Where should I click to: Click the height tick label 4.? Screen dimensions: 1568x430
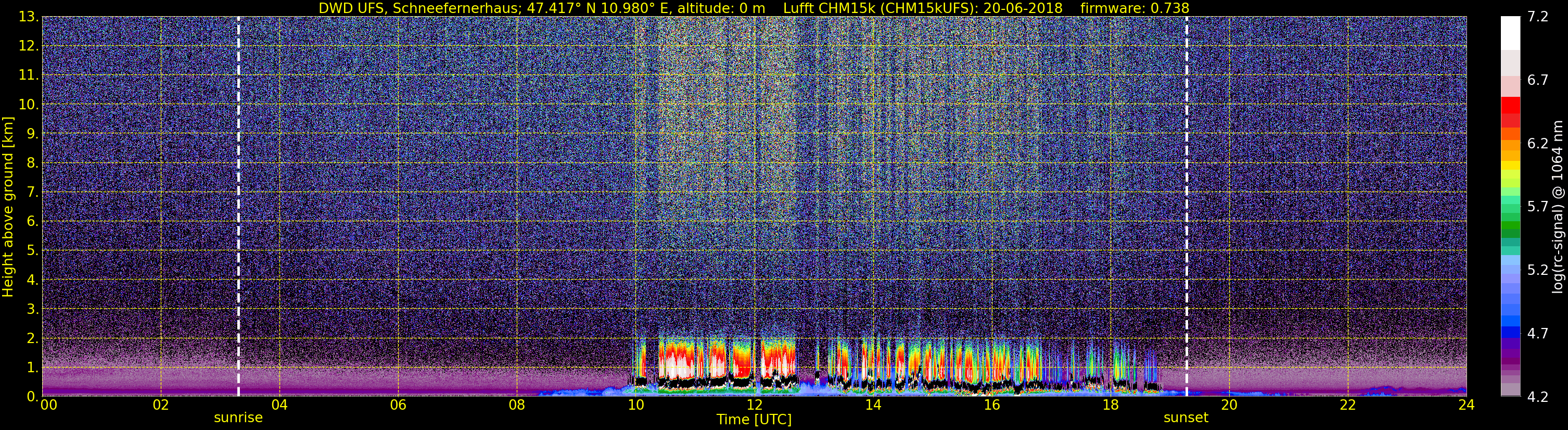[32, 280]
